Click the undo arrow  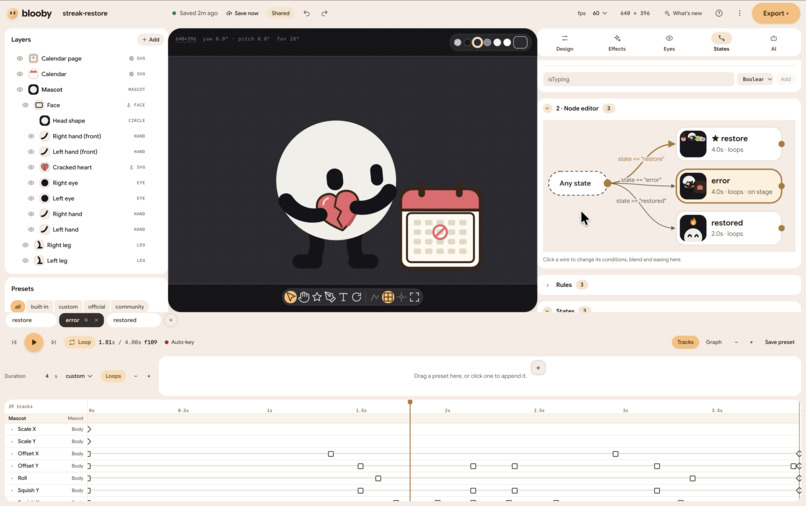[307, 13]
